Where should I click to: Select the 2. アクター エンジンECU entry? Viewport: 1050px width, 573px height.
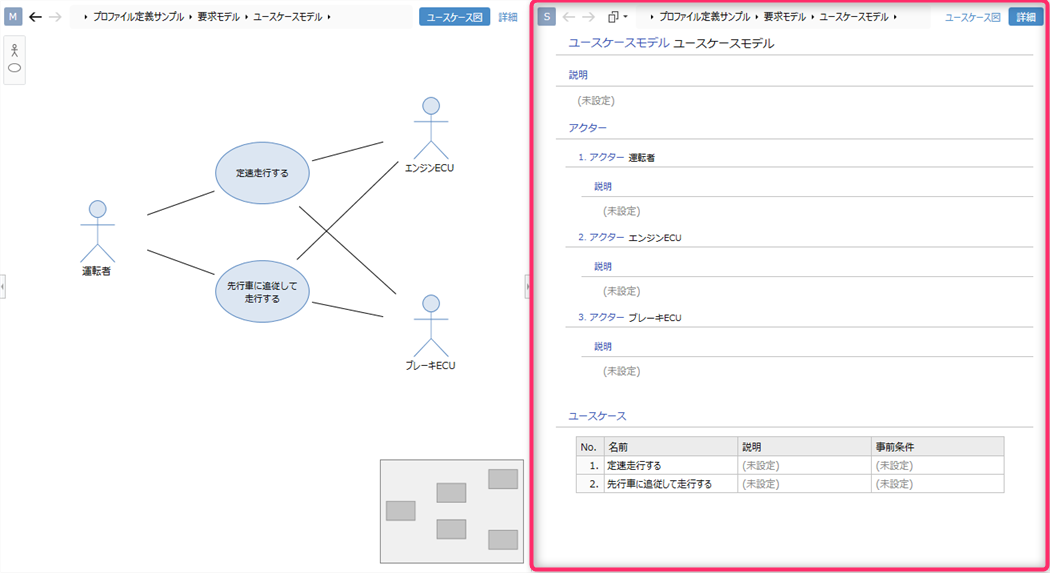(629, 238)
